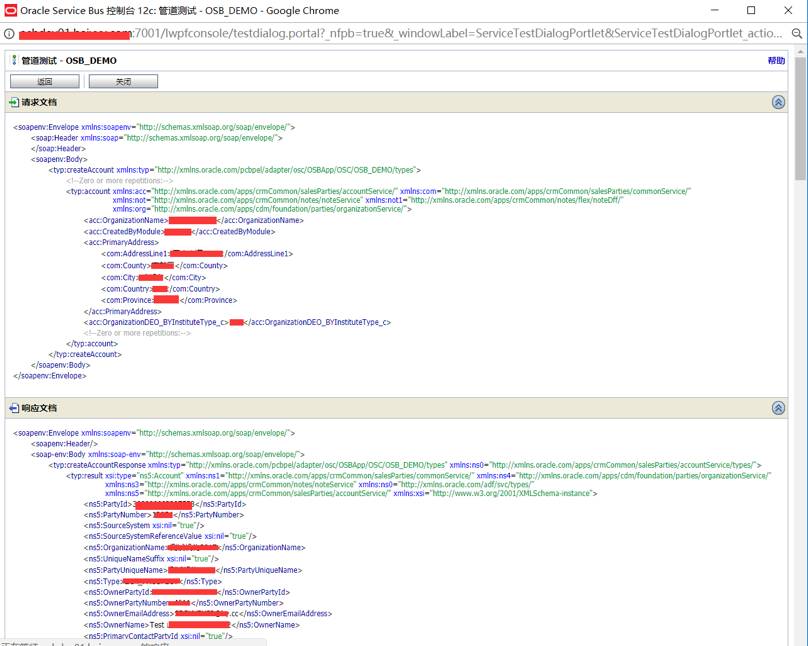Click the com:Province element line
Image resolution: width=808 pixels, height=646 pixels.
169,300
